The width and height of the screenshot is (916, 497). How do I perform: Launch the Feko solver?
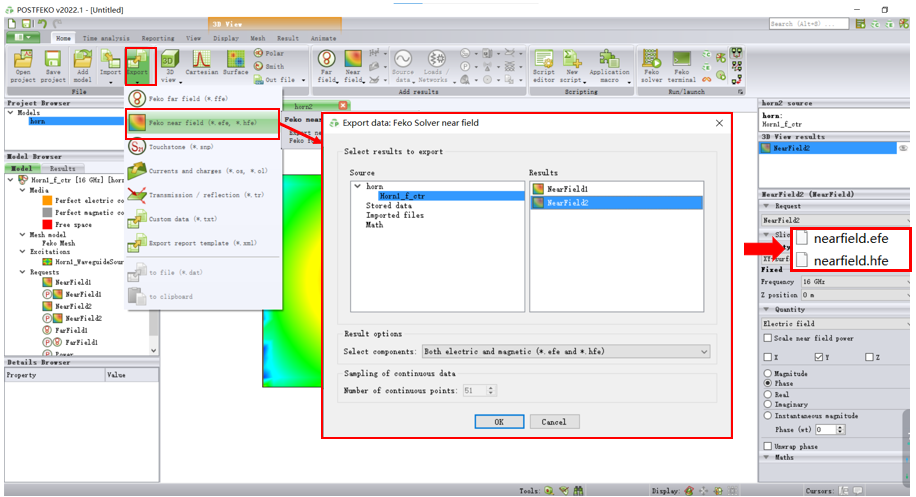pos(651,66)
